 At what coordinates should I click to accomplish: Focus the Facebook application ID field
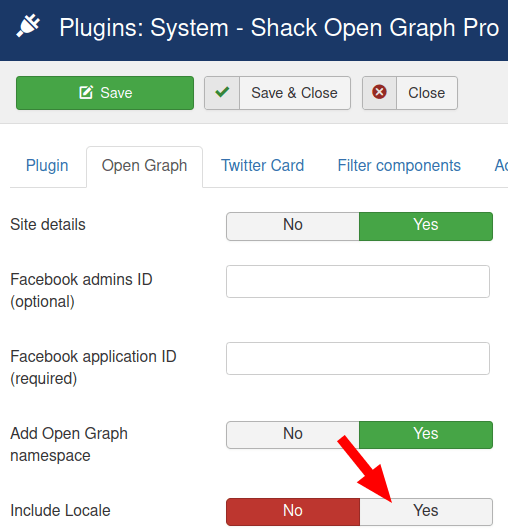click(x=358, y=359)
